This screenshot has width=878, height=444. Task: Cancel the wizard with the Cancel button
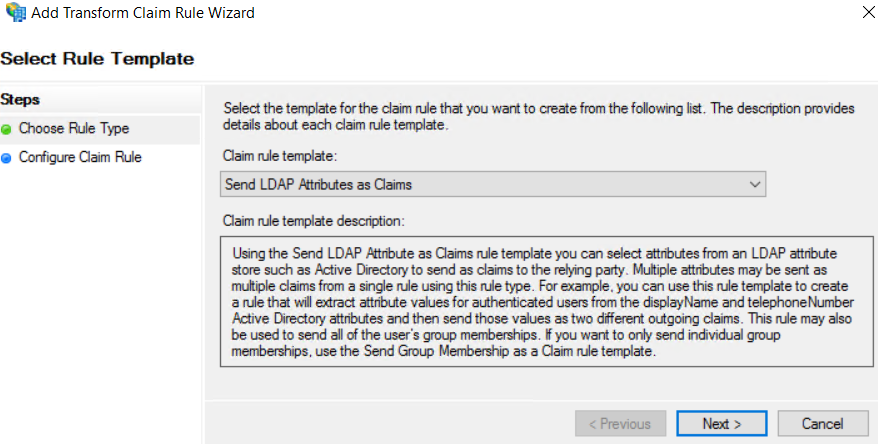[x=823, y=424]
